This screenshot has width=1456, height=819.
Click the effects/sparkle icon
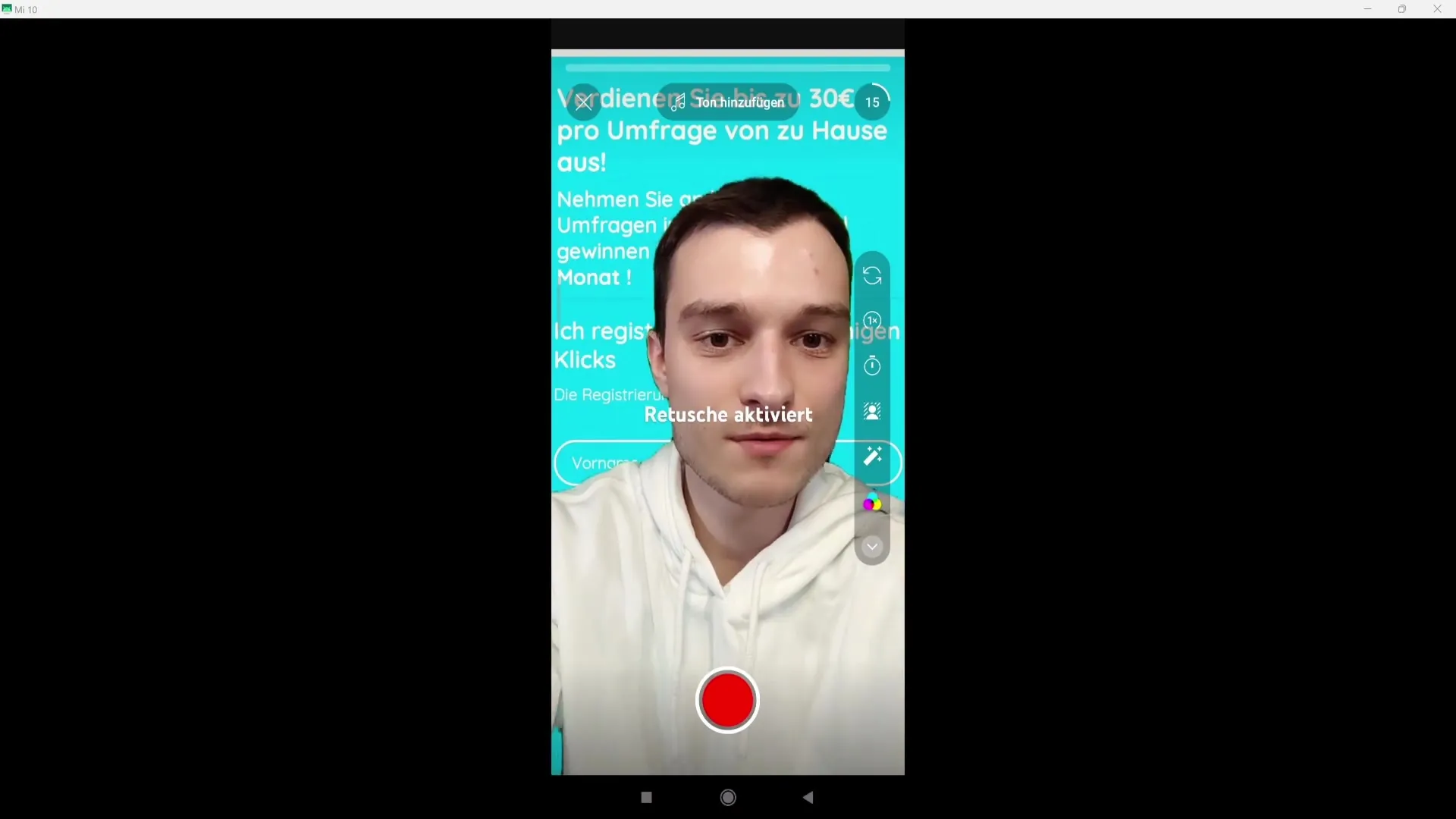(x=872, y=457)
